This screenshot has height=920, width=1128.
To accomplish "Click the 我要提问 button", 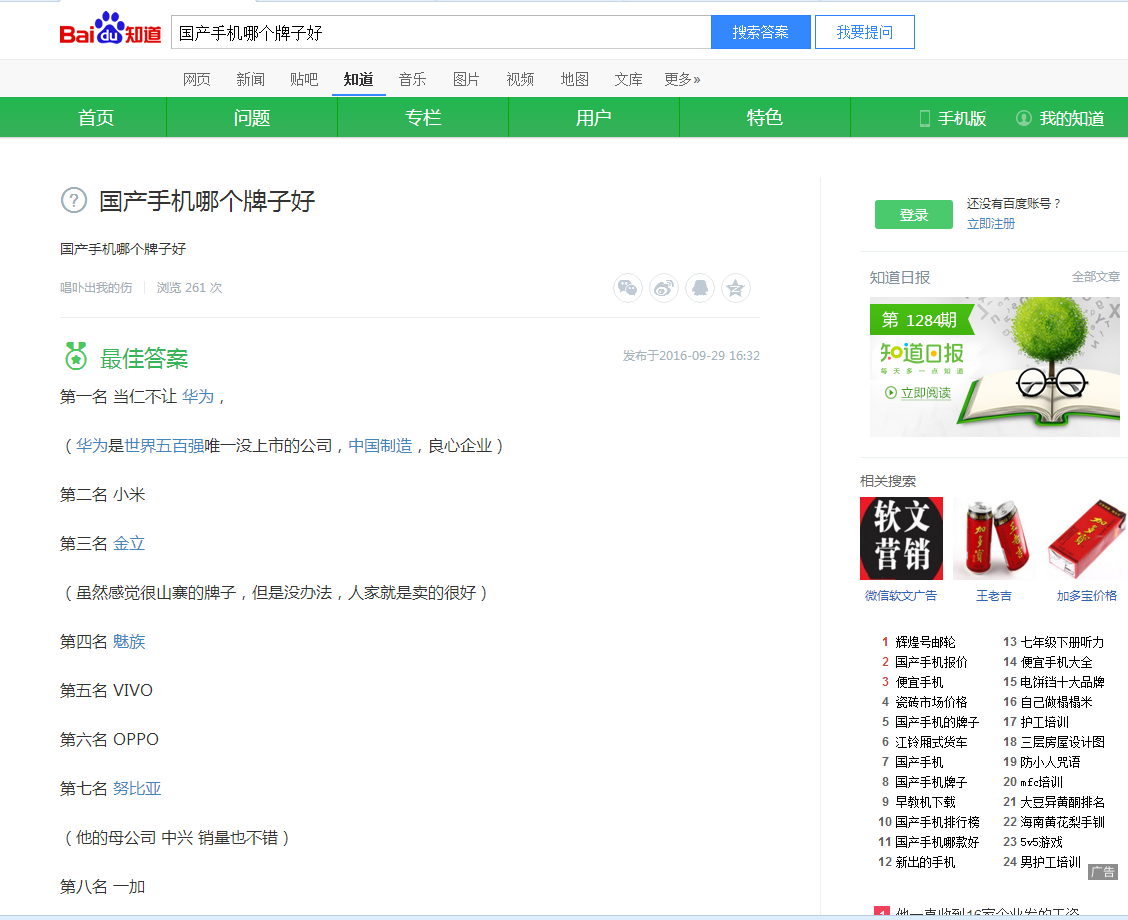I will pos(865,32).
